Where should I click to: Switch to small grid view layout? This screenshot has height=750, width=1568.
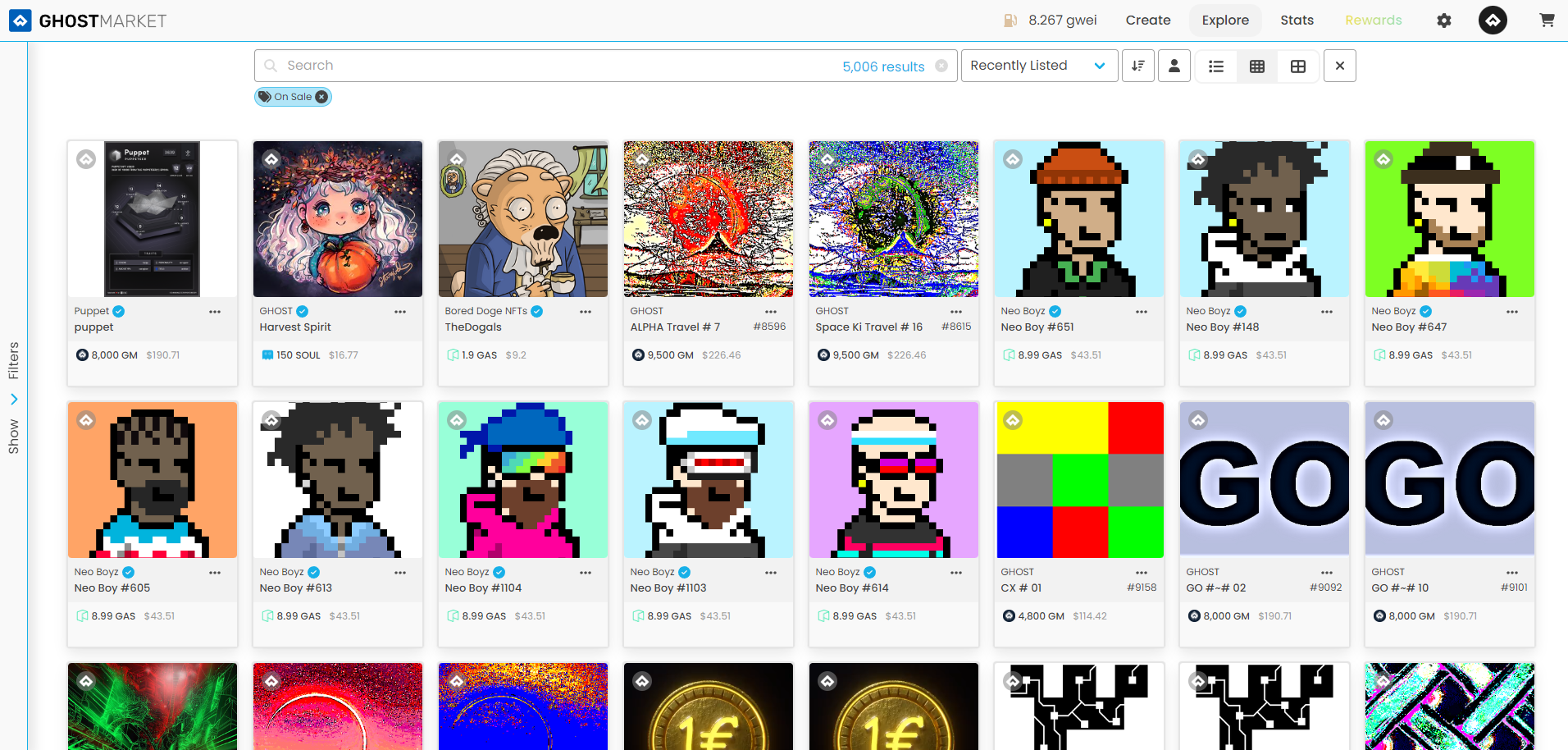1257,66
